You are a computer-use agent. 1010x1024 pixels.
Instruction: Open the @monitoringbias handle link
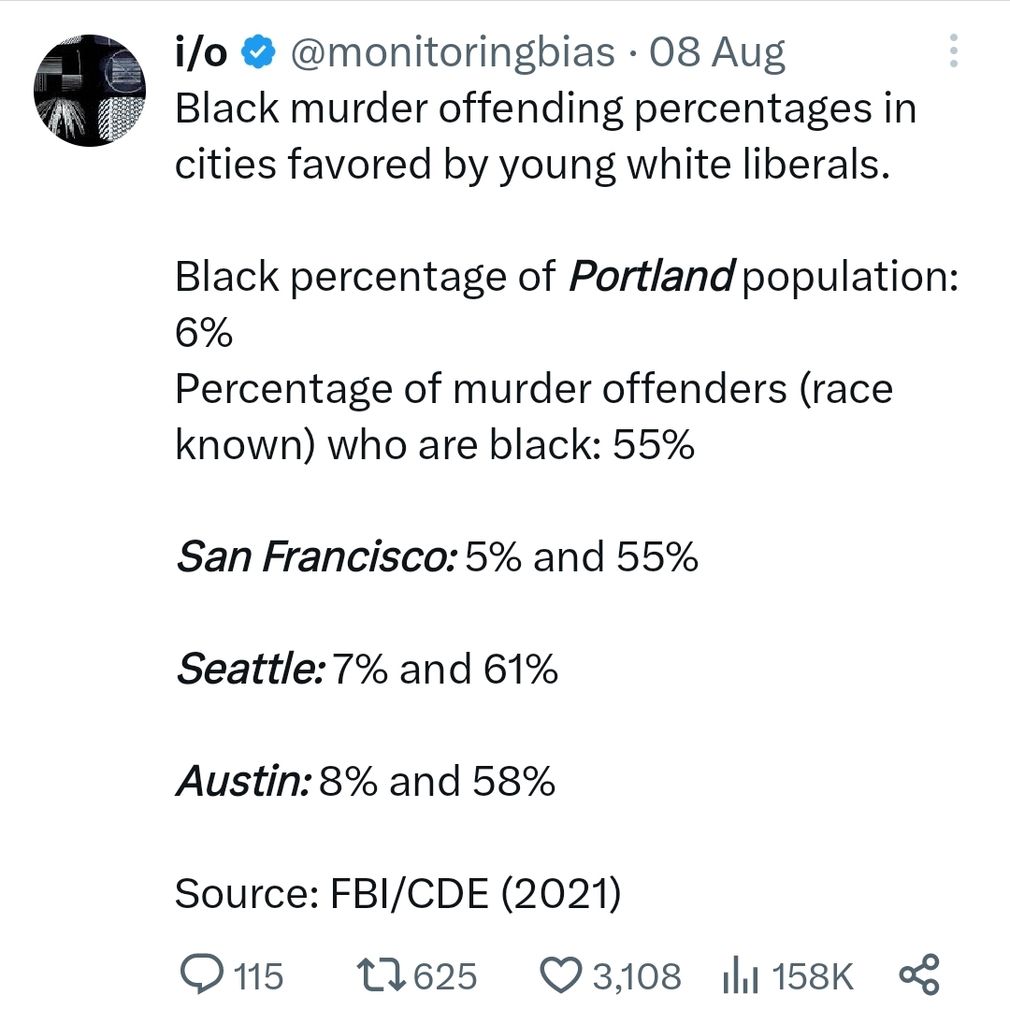coord(452,52)
